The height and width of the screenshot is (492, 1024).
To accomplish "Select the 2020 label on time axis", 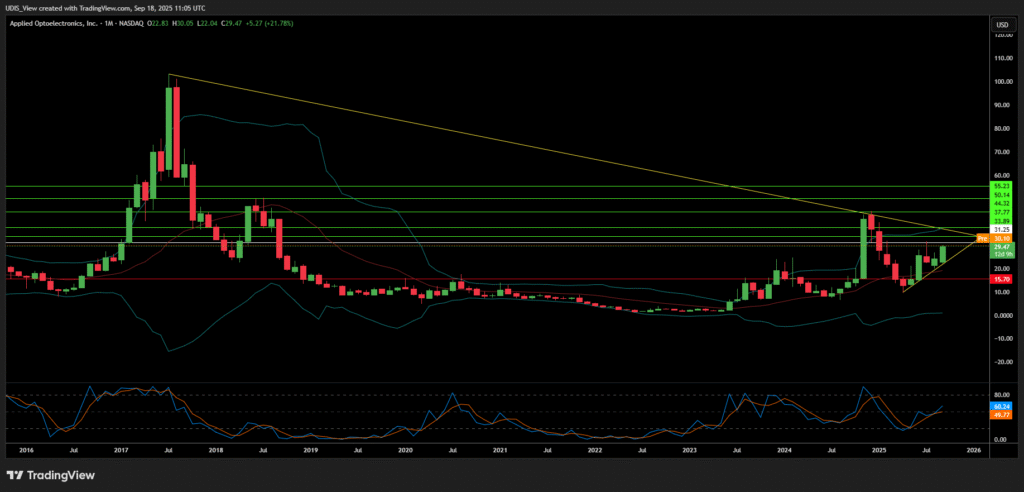I will (404, 452).
